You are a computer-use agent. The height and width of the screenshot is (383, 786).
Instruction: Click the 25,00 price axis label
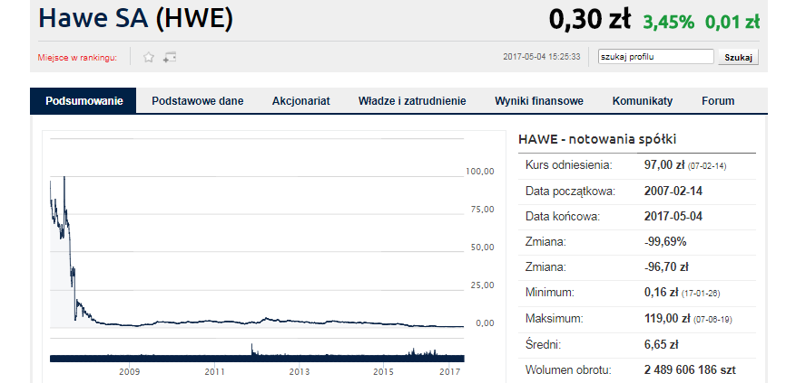click(x=482, y=285)
